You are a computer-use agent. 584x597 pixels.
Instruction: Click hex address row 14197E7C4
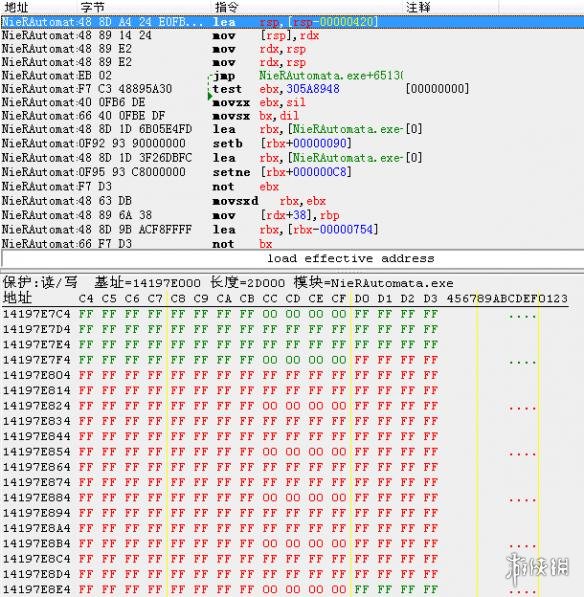pos(37,314)
